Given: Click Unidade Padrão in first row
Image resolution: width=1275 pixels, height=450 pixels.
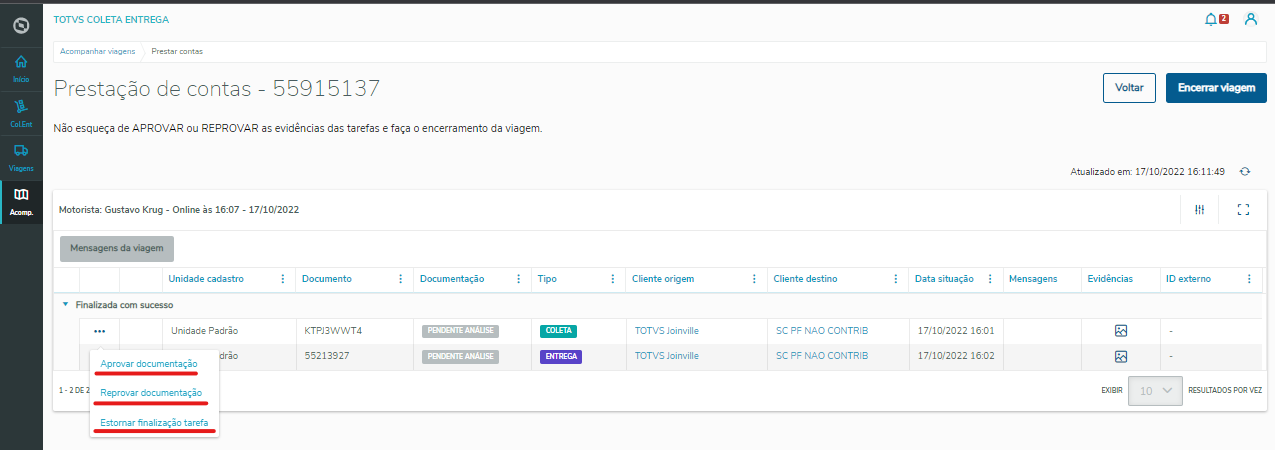Looking at the screenshot, I should coord(205,330).
